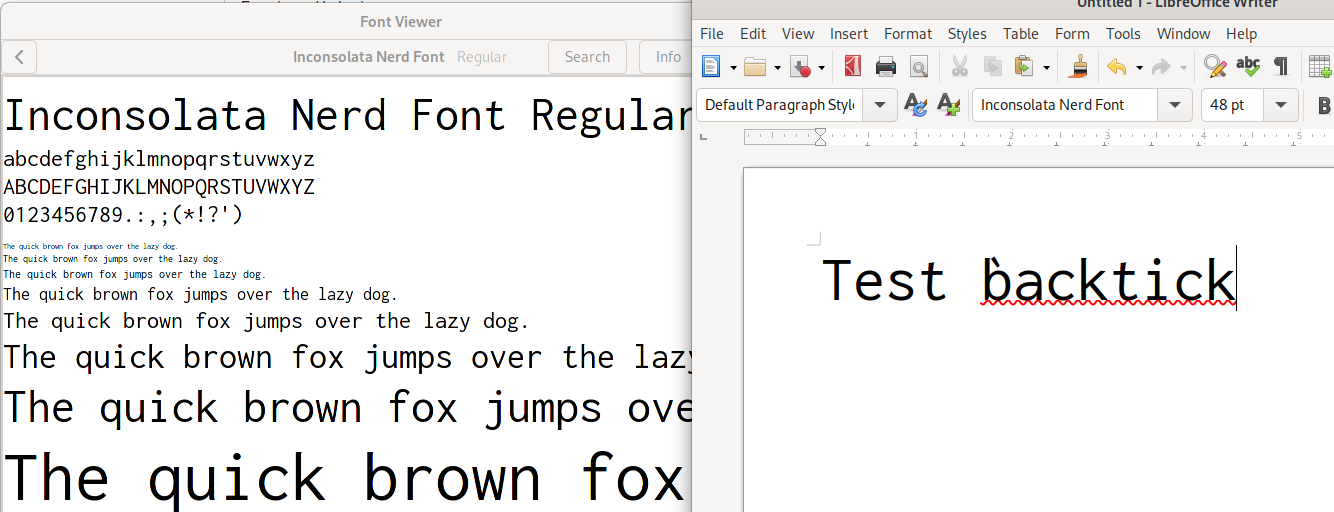Open the View menu
Image resolution: width=1334 pixels, height=512 pixels.
coord(798,34)
